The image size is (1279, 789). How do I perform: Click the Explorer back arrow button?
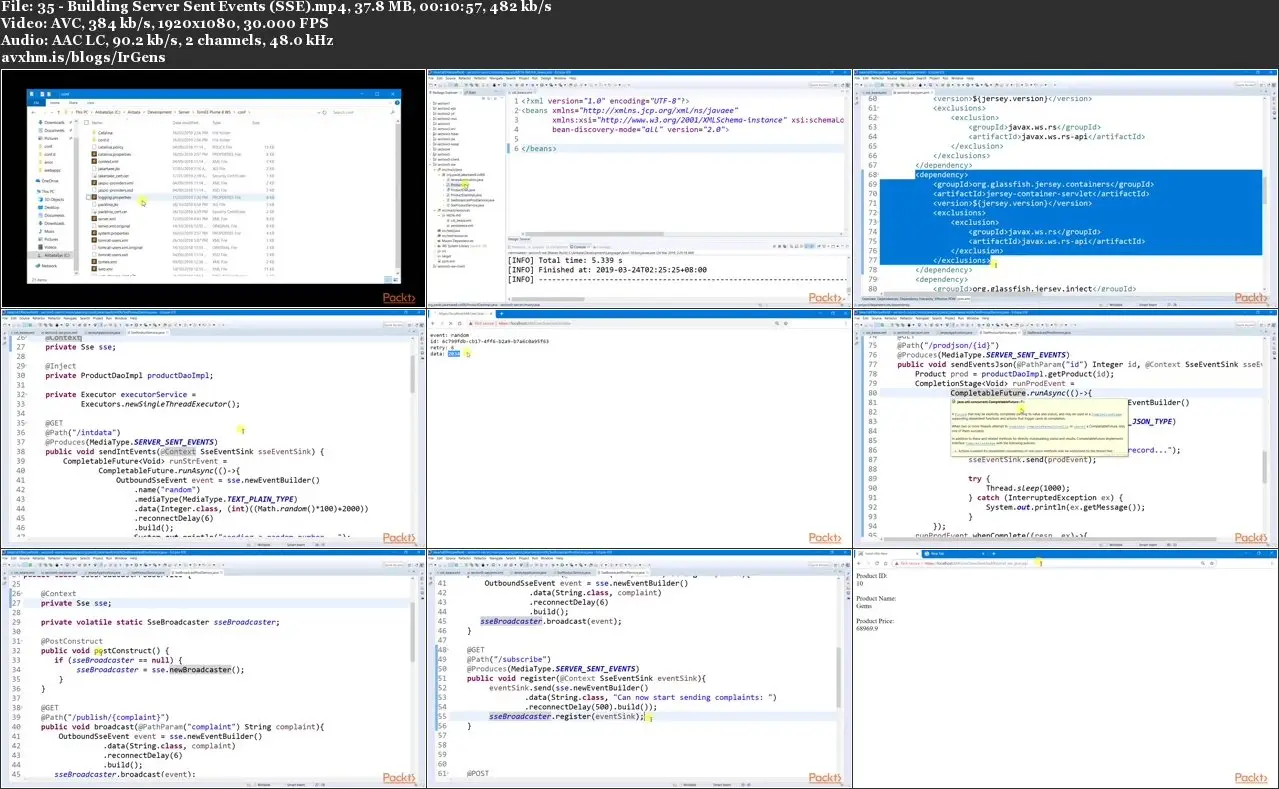tap(31, 112)
